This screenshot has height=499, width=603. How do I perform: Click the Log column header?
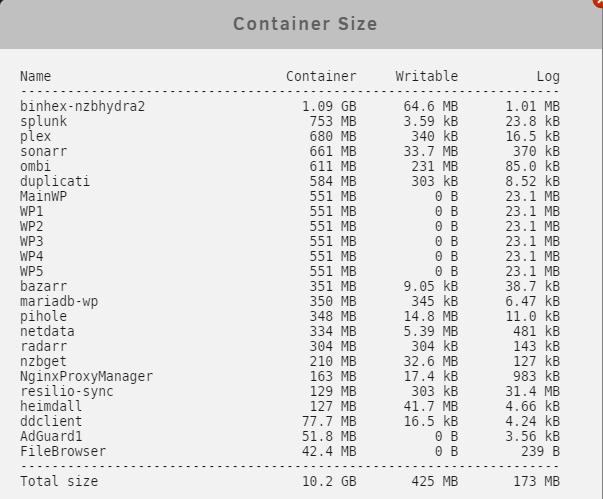coord(548,76)
